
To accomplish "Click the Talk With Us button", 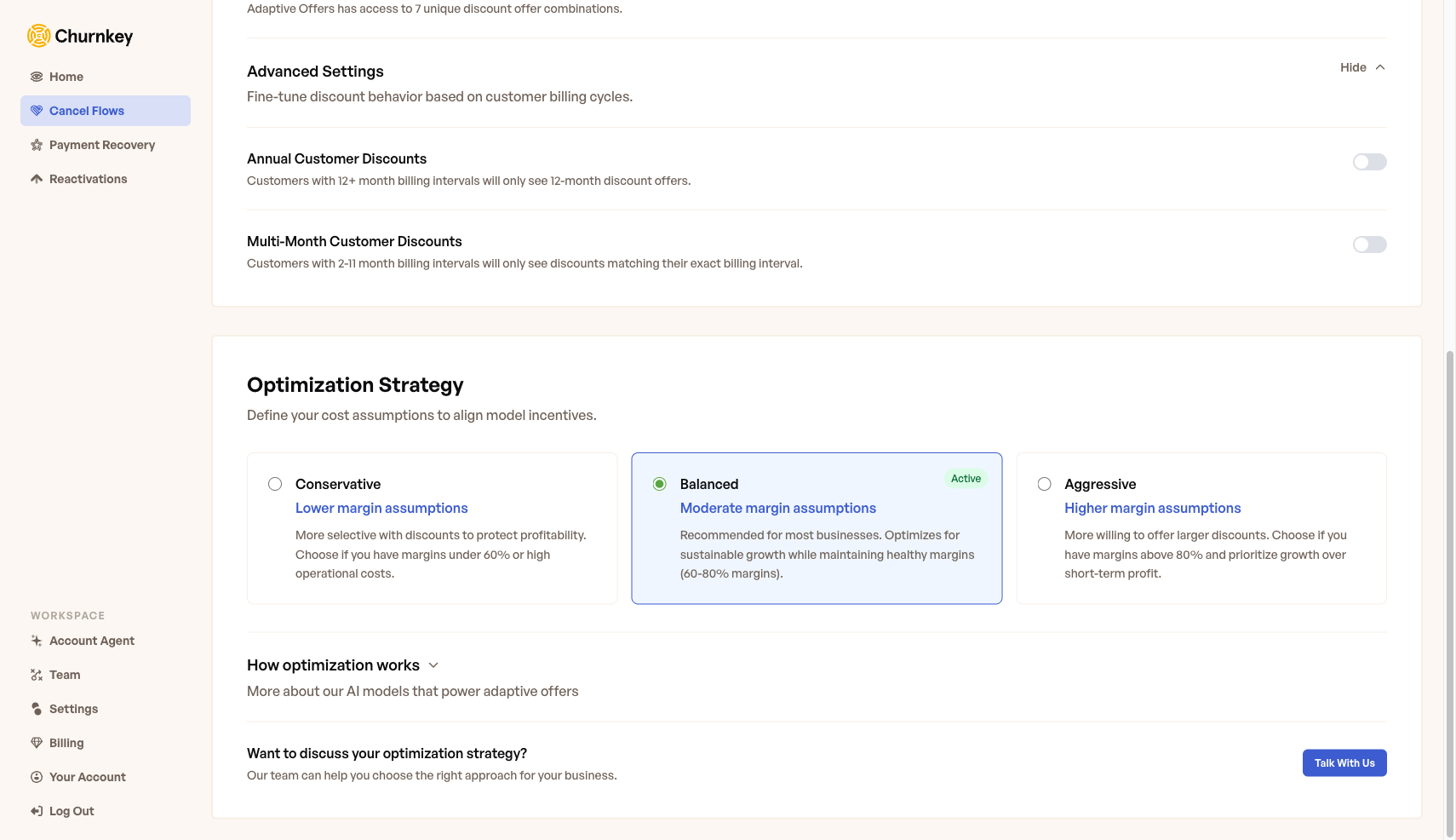I will point(1344,762).
